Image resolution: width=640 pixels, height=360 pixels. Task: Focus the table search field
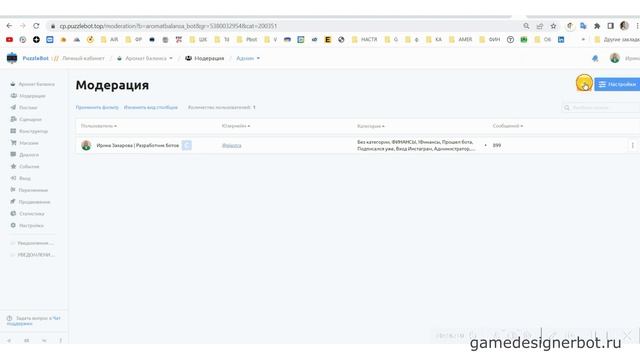coord(601,108)
